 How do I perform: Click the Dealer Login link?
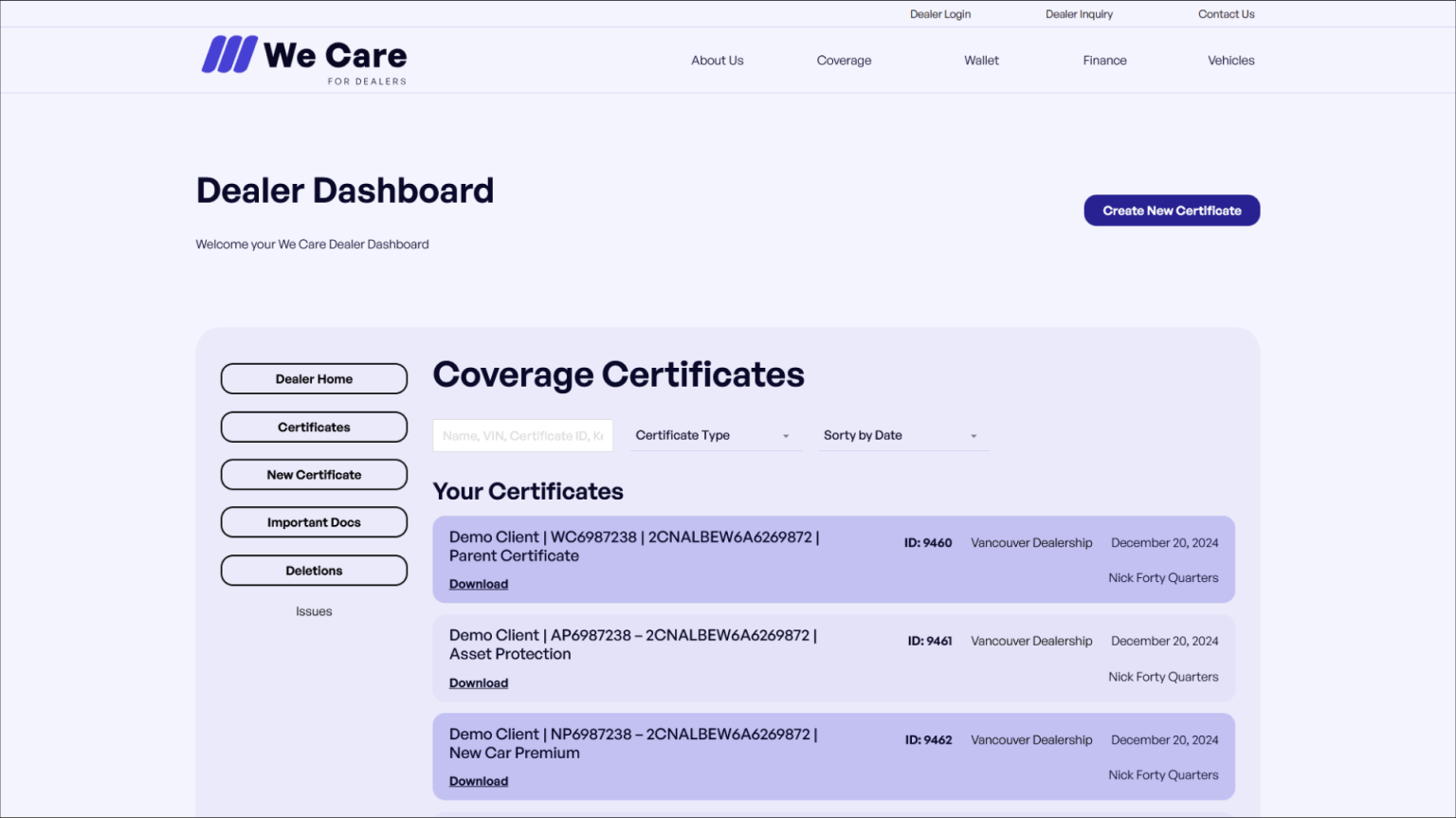point(939,14)
